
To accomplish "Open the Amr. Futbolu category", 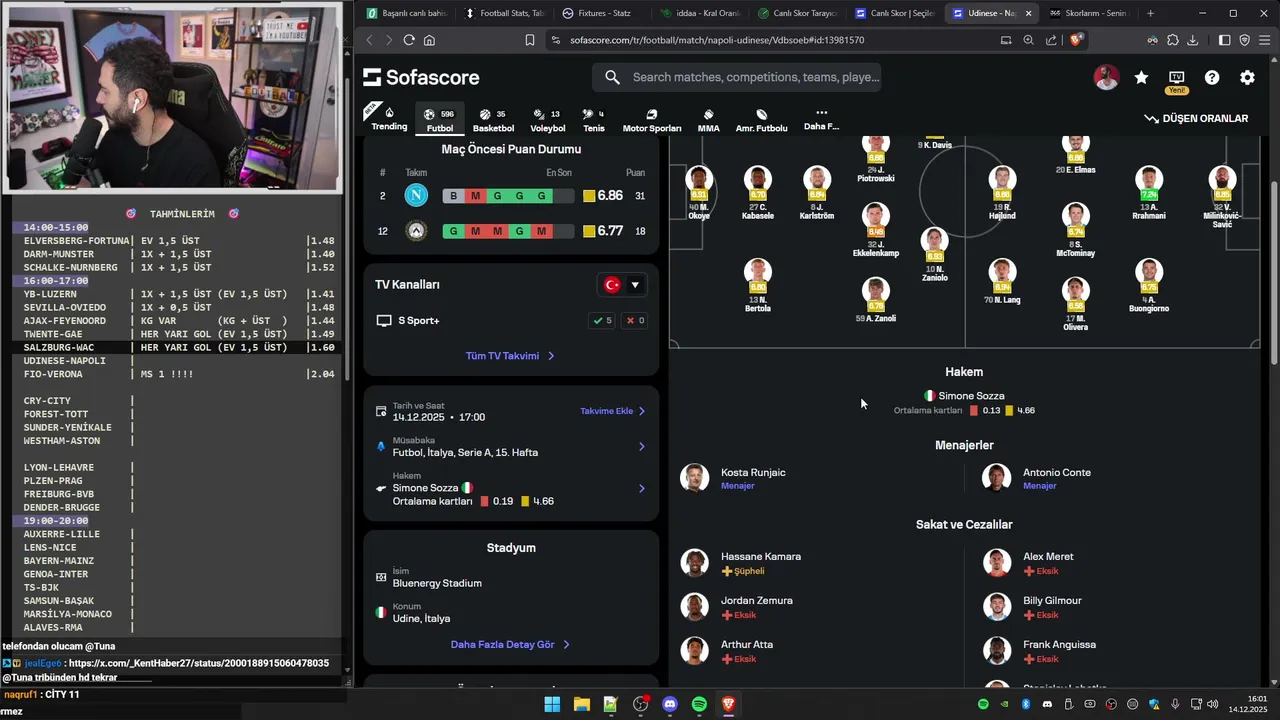I will click(x=761, y=120).
